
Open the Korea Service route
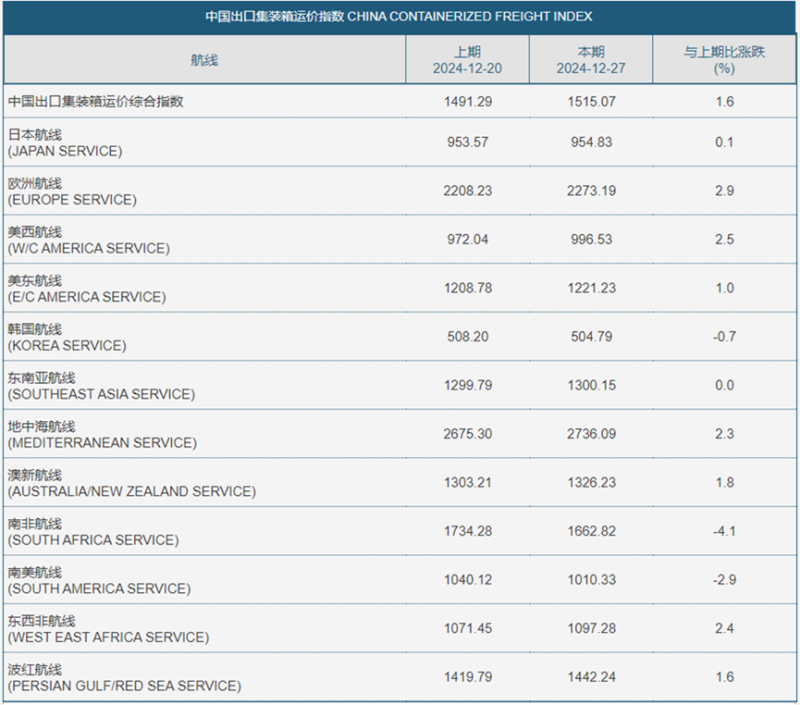[x=66, y=337]
